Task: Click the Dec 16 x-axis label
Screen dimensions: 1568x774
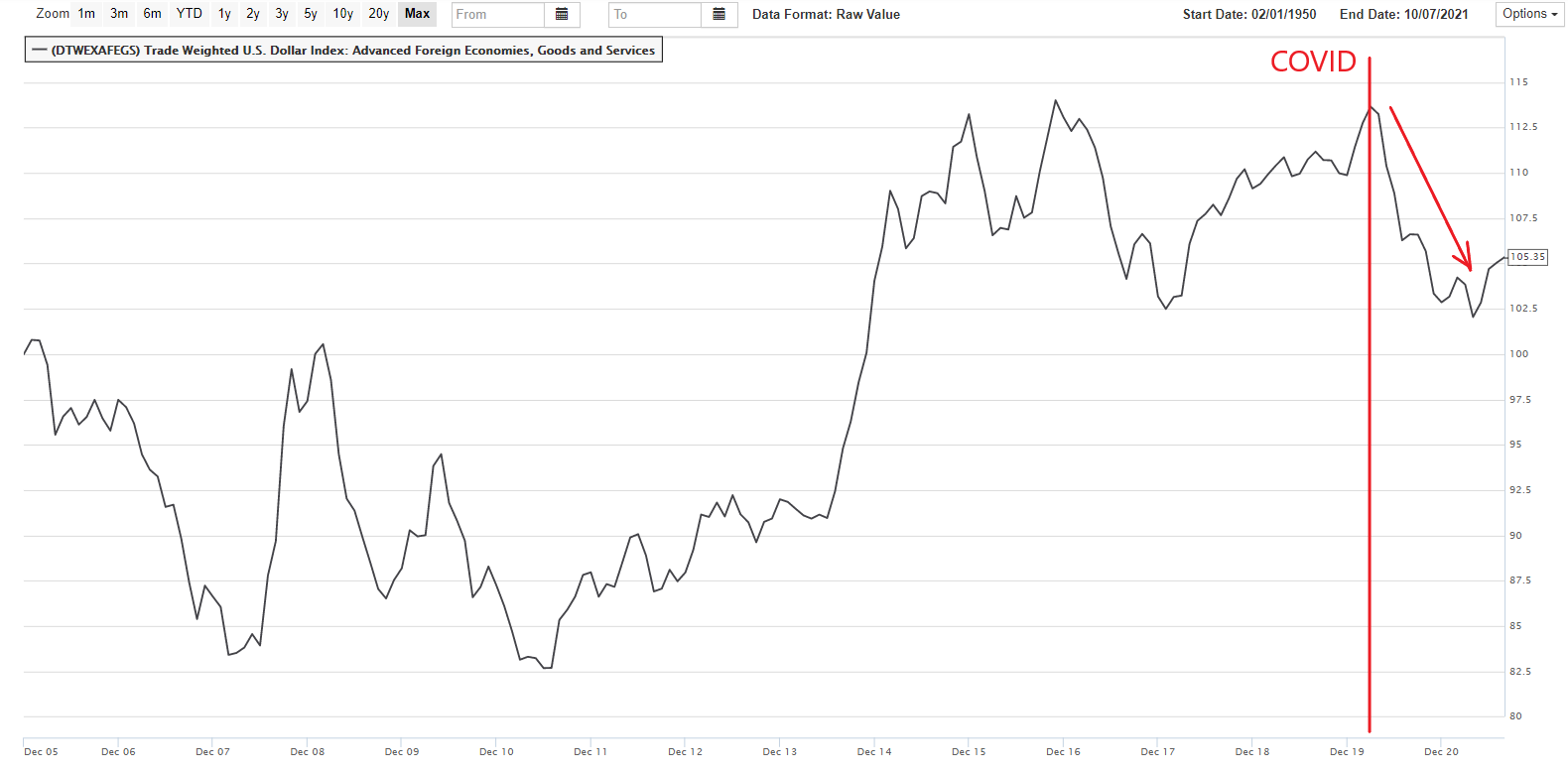Action: (1063, 752)
